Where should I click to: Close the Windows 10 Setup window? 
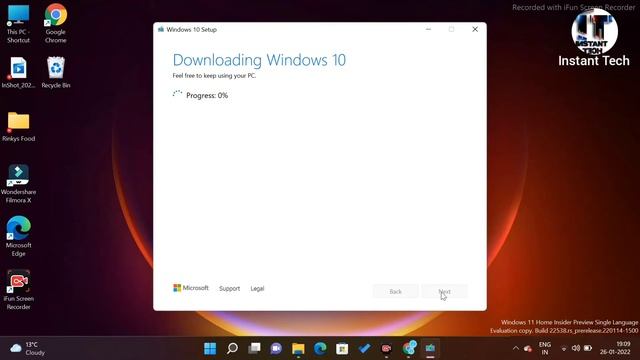click(x=475, y=29)
